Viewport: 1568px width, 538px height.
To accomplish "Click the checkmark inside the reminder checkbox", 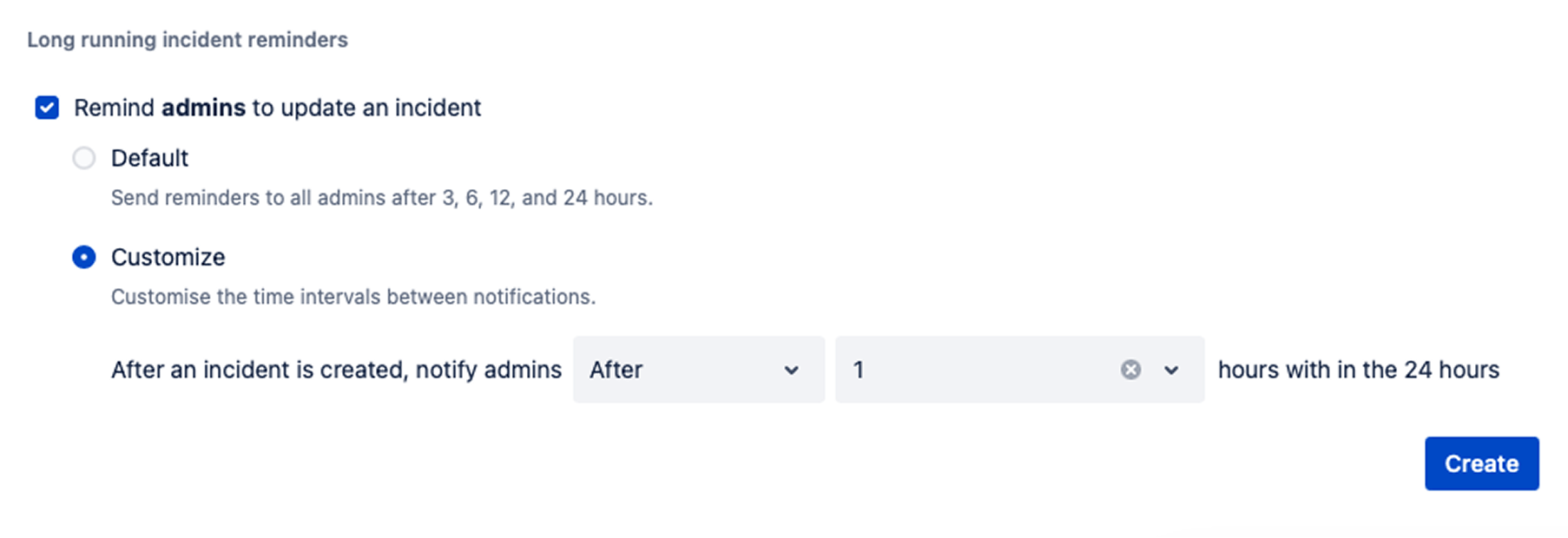I will (x=46, y=107).
